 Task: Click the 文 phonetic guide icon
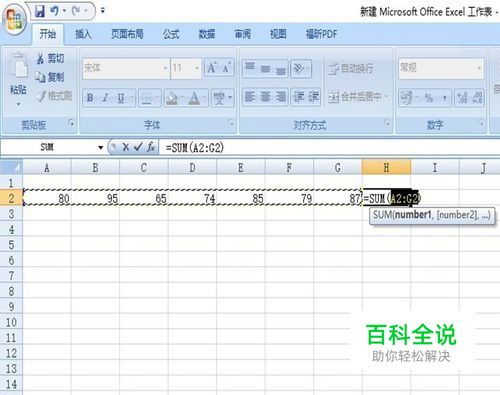click(219, 98)
